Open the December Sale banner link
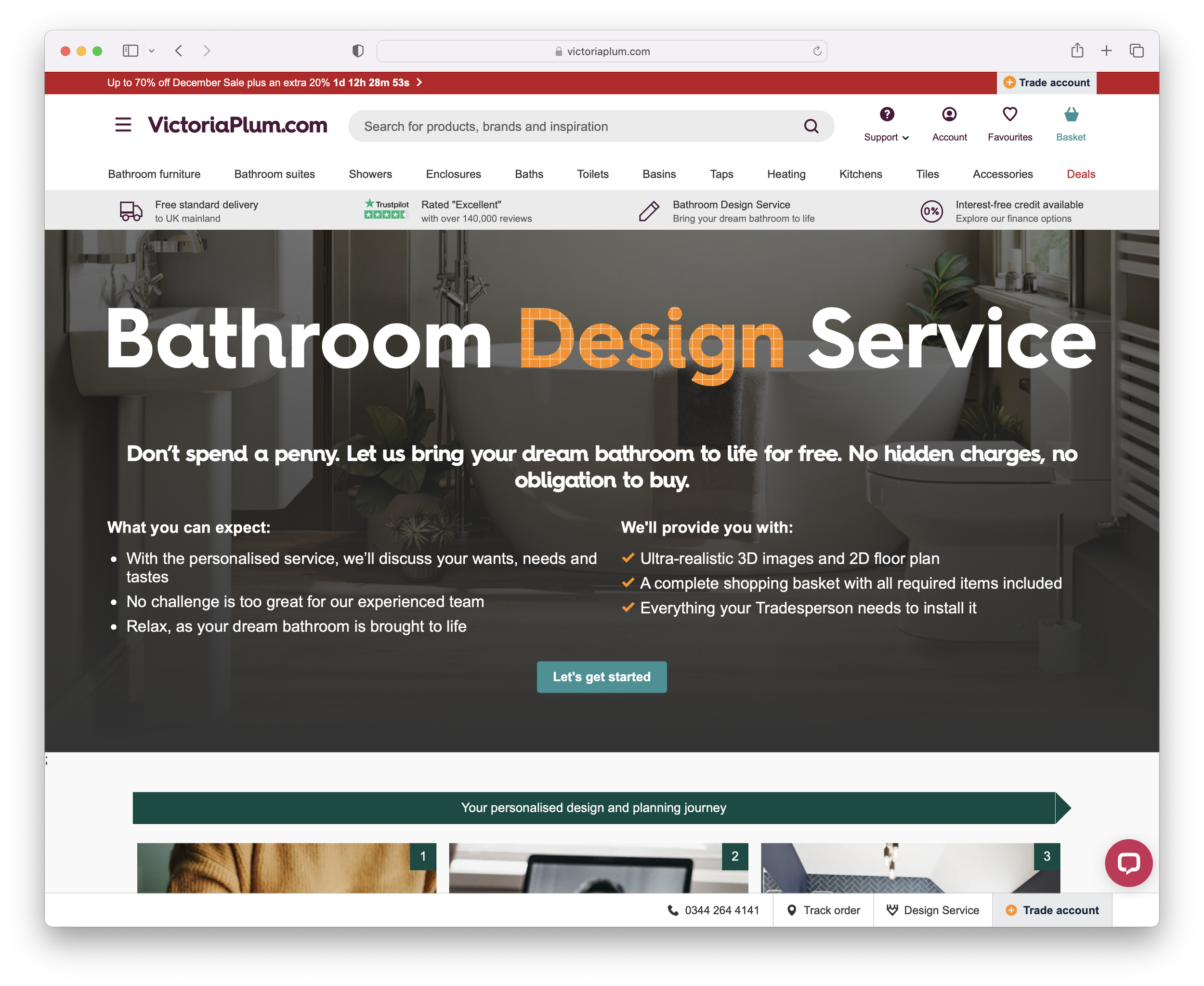This screenshot has width=1204, height=986. tap(264, 82)
